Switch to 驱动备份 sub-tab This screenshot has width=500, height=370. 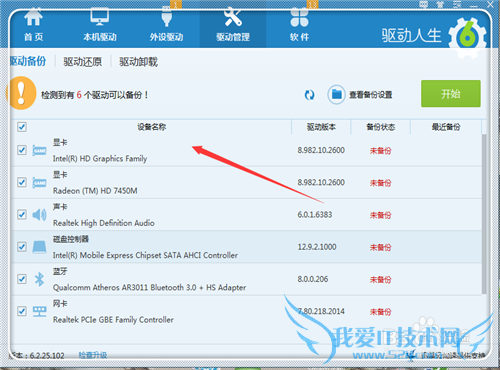27,61
